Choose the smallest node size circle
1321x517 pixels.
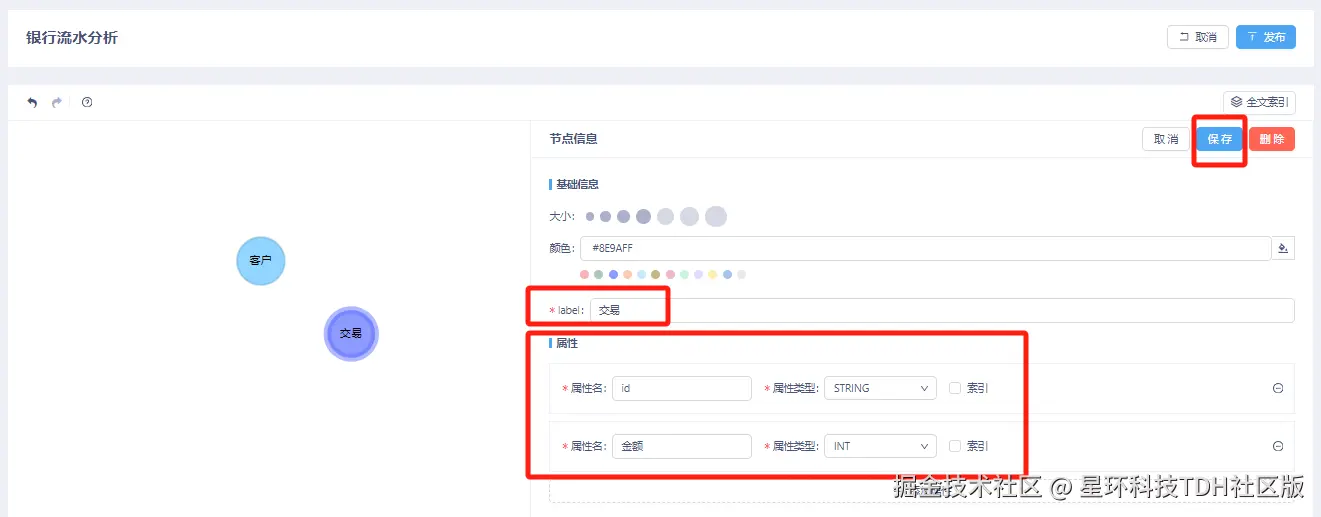590,216
